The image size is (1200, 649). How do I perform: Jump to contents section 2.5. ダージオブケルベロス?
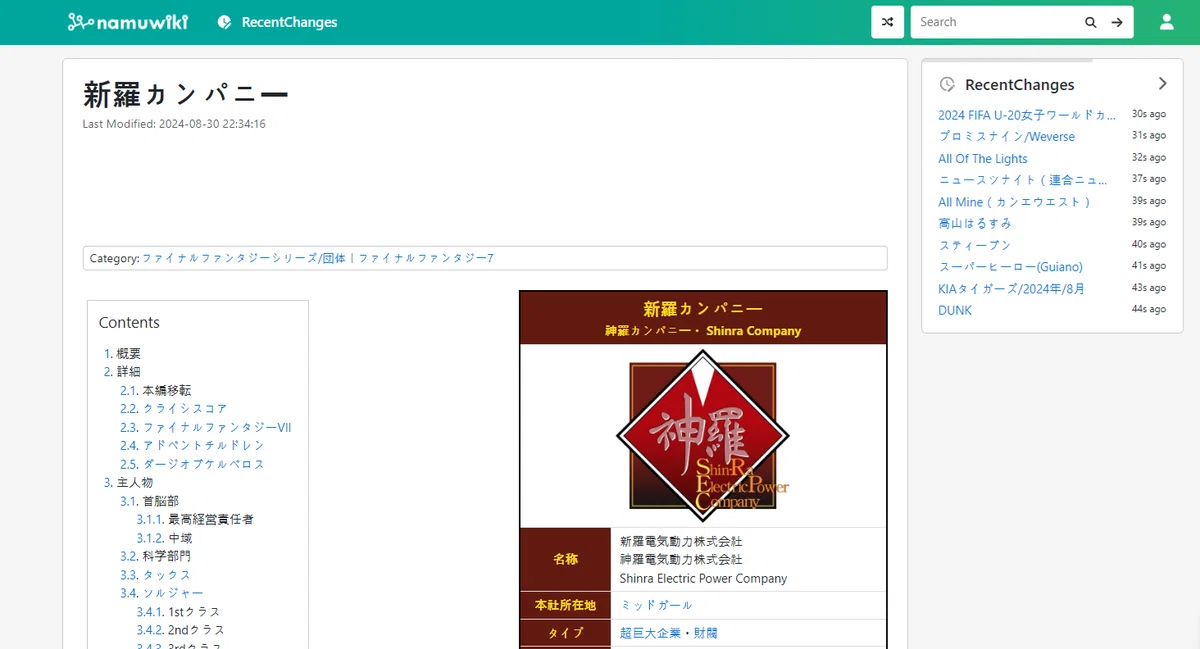pyautogui.click(x=192, y=464)
